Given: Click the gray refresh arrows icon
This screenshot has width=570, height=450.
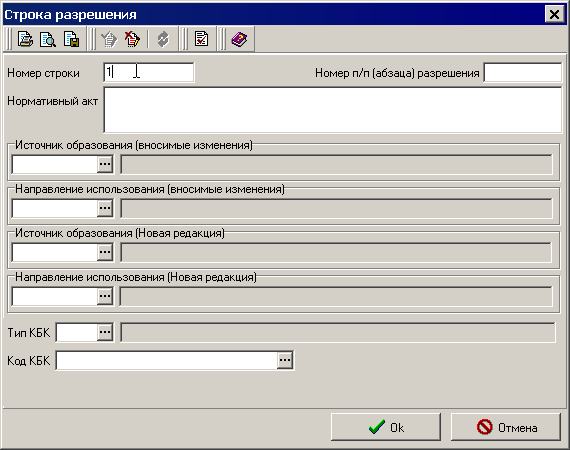Looking at the screenshot, I should pyautogui.click(x=163, y=39).
